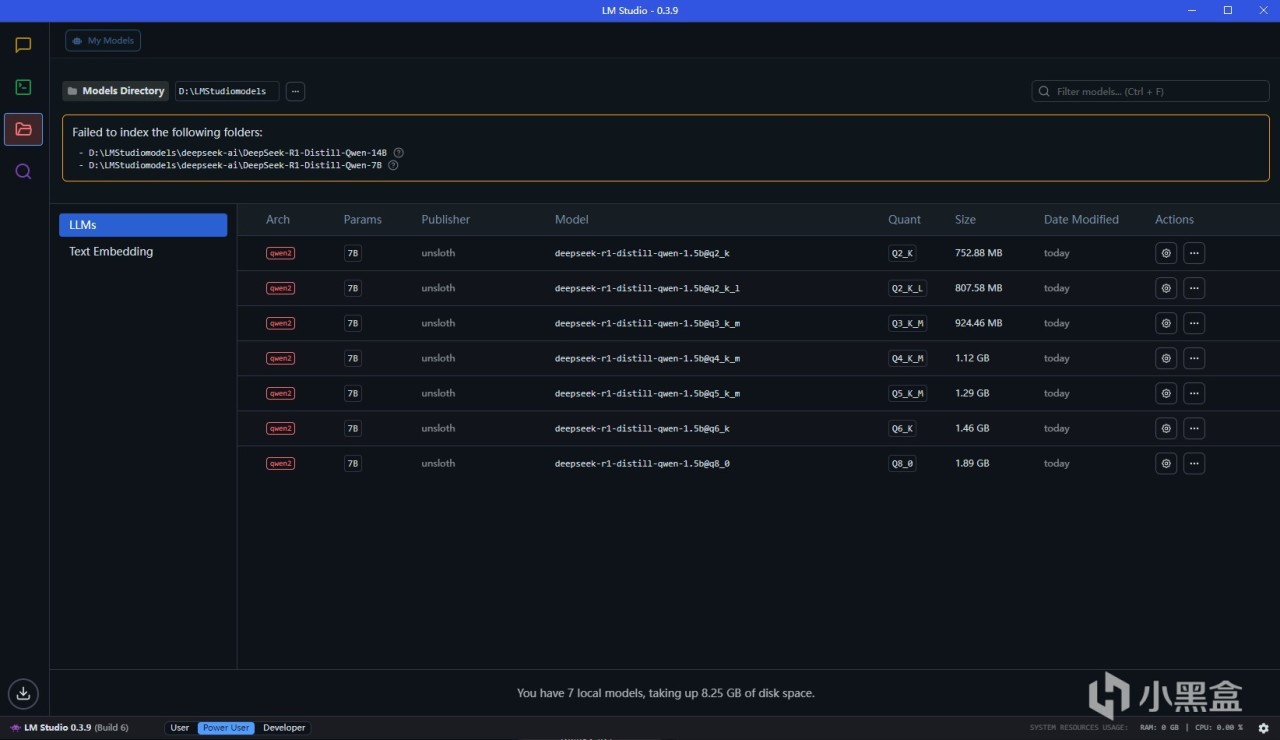This screenshot has width=1280, height=740.
Task: Click the Q5_K_M quant badge
Action: click(908, 393)
